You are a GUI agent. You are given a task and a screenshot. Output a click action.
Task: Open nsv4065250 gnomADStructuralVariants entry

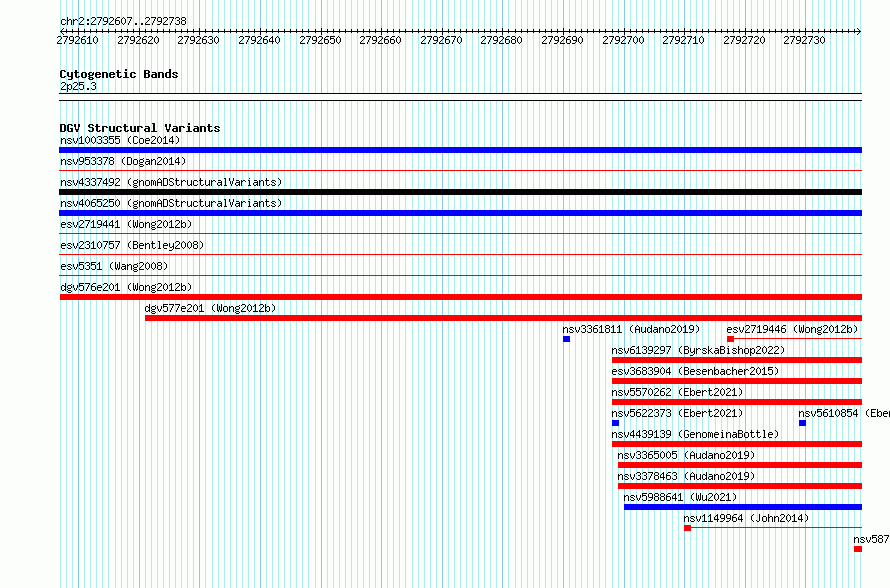(x=171, y=203)
